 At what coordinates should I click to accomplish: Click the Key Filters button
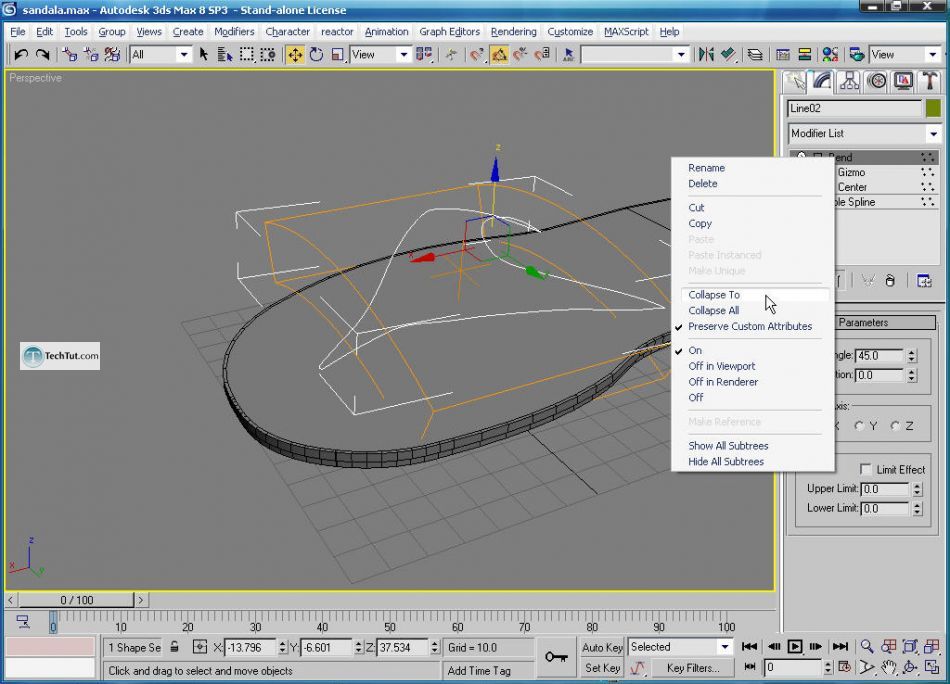pos(693,668)
